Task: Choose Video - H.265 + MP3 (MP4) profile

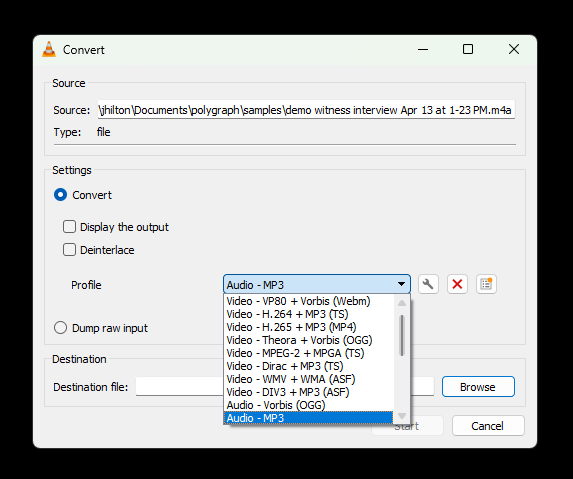Action: pos(309,327)
